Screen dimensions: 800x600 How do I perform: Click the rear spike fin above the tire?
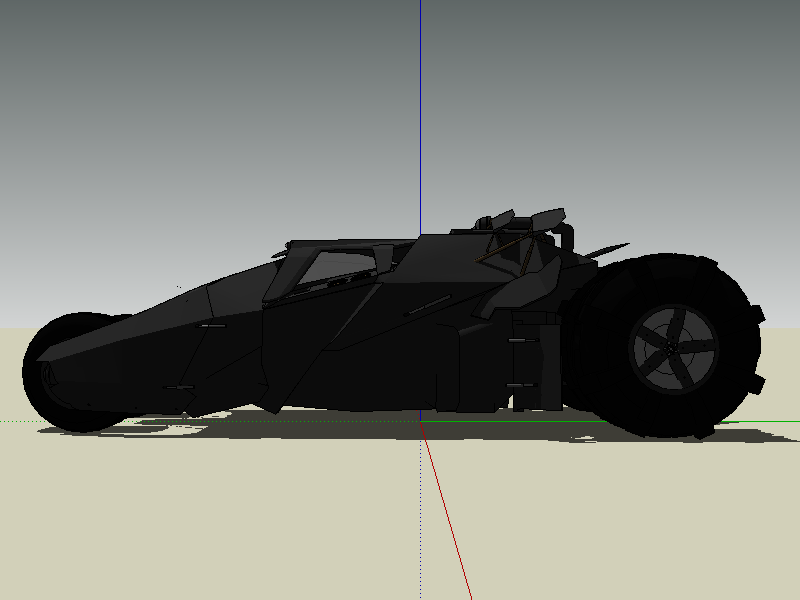[x=607, y=251]
